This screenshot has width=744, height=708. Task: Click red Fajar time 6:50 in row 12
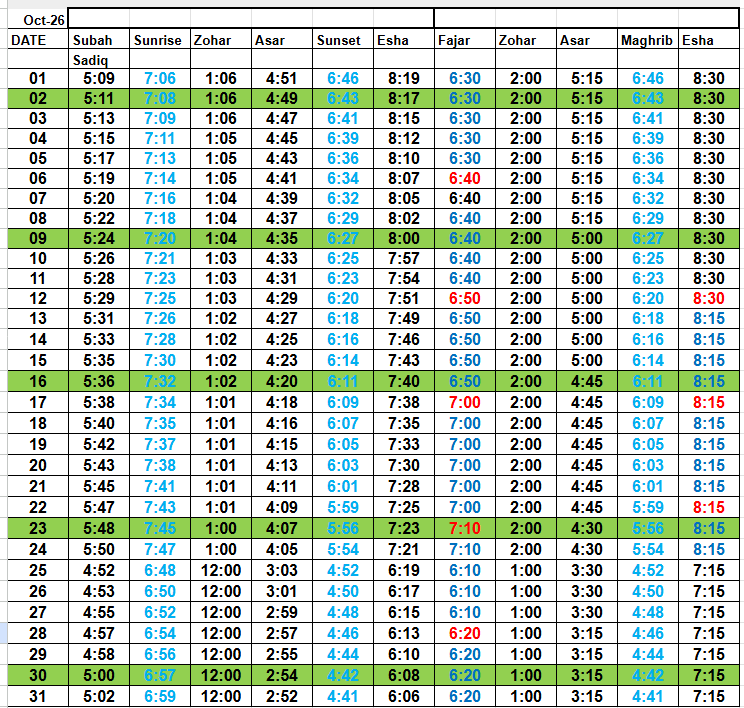[465, 298]
